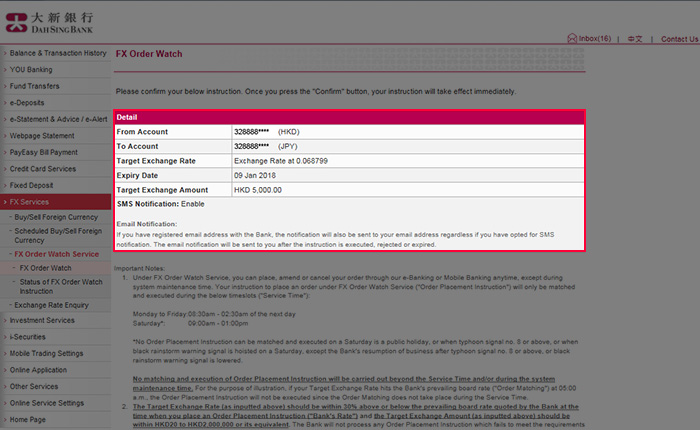Open Other Services menu item
The image size is (700, 430).
(34, 386)
